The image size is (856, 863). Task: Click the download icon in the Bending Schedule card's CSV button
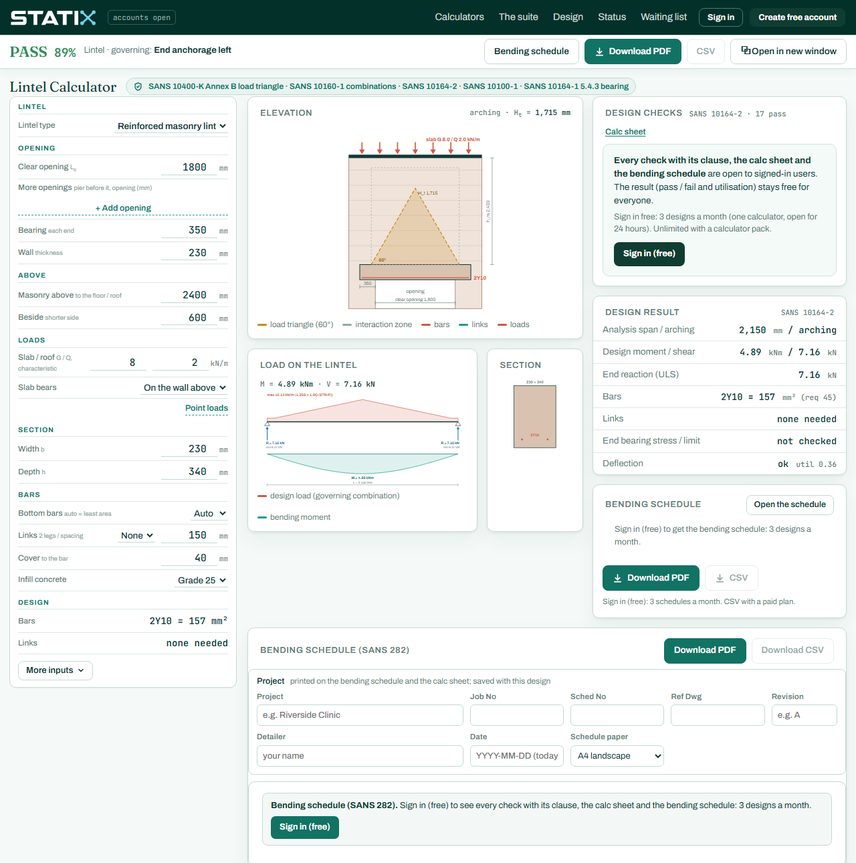[x=719, y=578]
